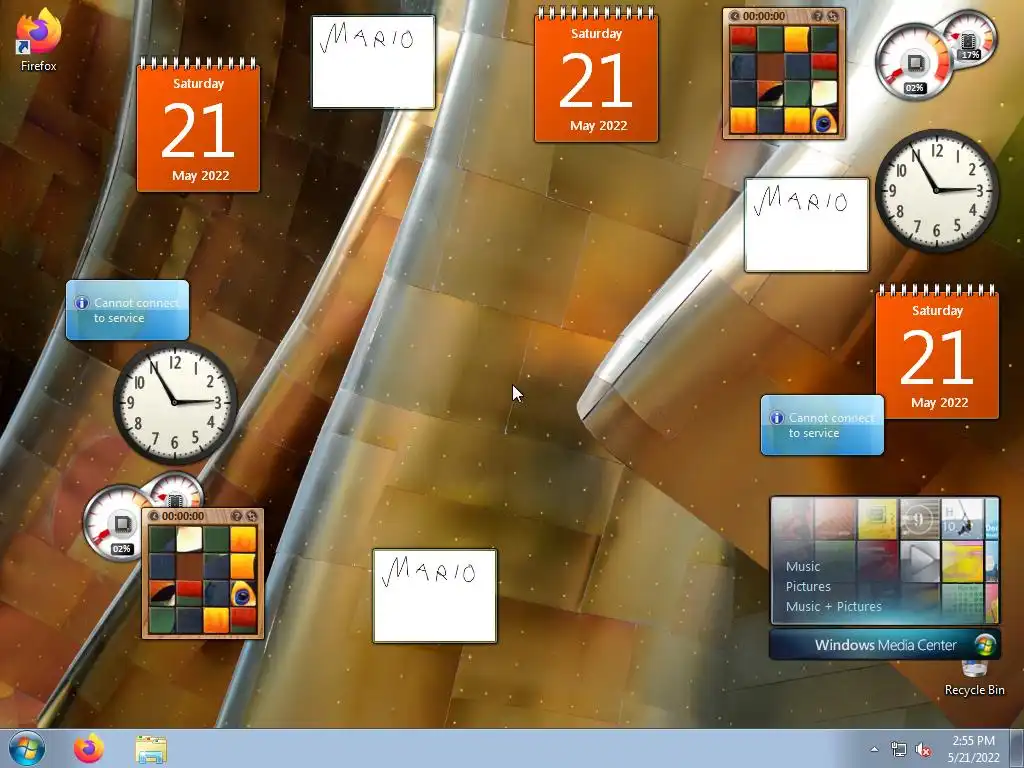This screenshot has width=1024, height=768.
Task: Click info icon on the weather gadget above the clock
Action: (82, 303)
